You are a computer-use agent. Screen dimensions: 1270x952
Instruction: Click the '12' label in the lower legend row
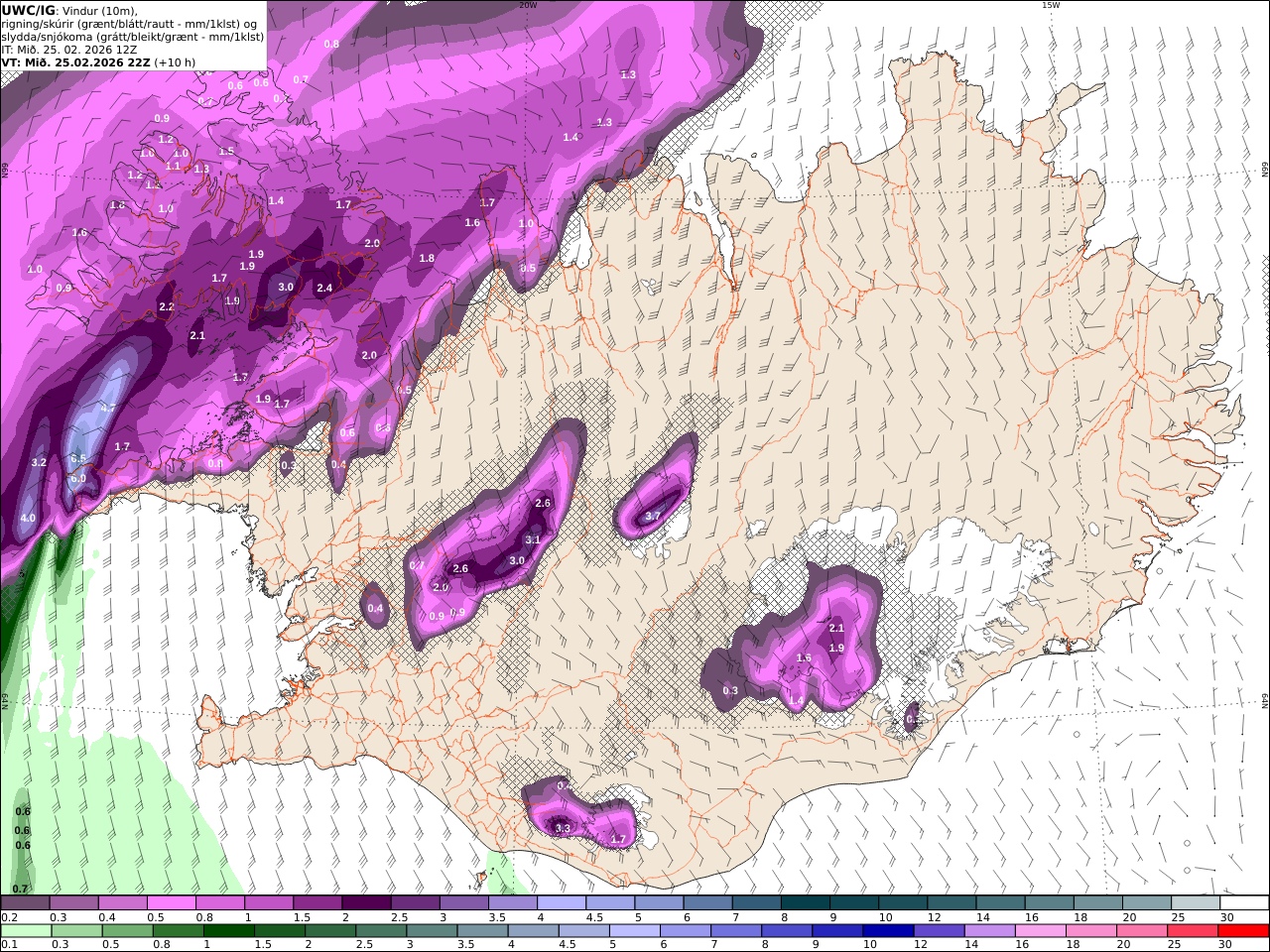coord(922,945)
